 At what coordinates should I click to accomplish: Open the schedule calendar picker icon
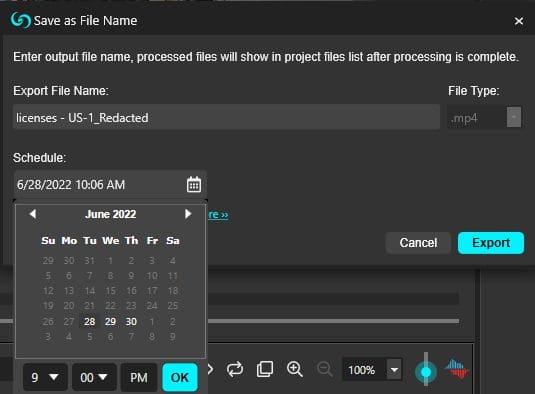(x=194, y=185)
